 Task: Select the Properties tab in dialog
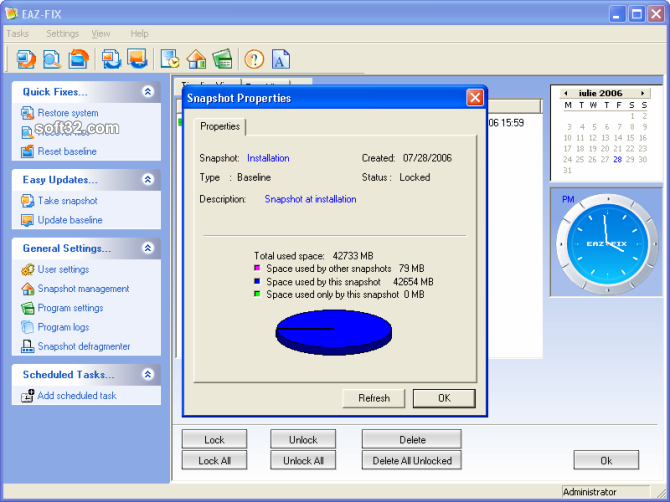pyautogui.click(x=220, y=126)
